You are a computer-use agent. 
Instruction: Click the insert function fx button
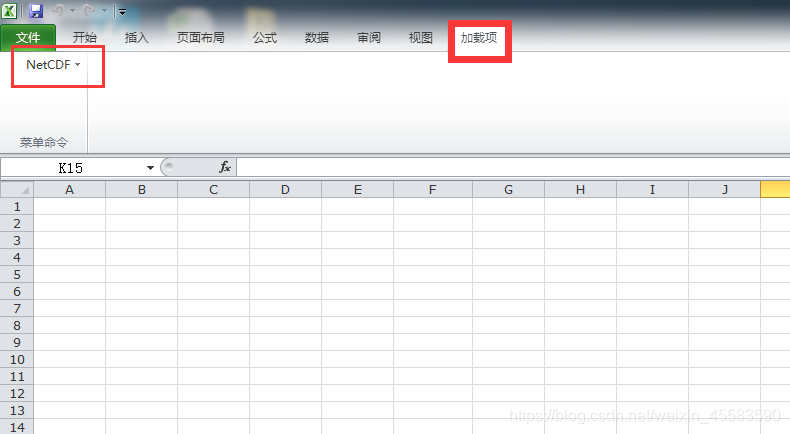(225, 167)
